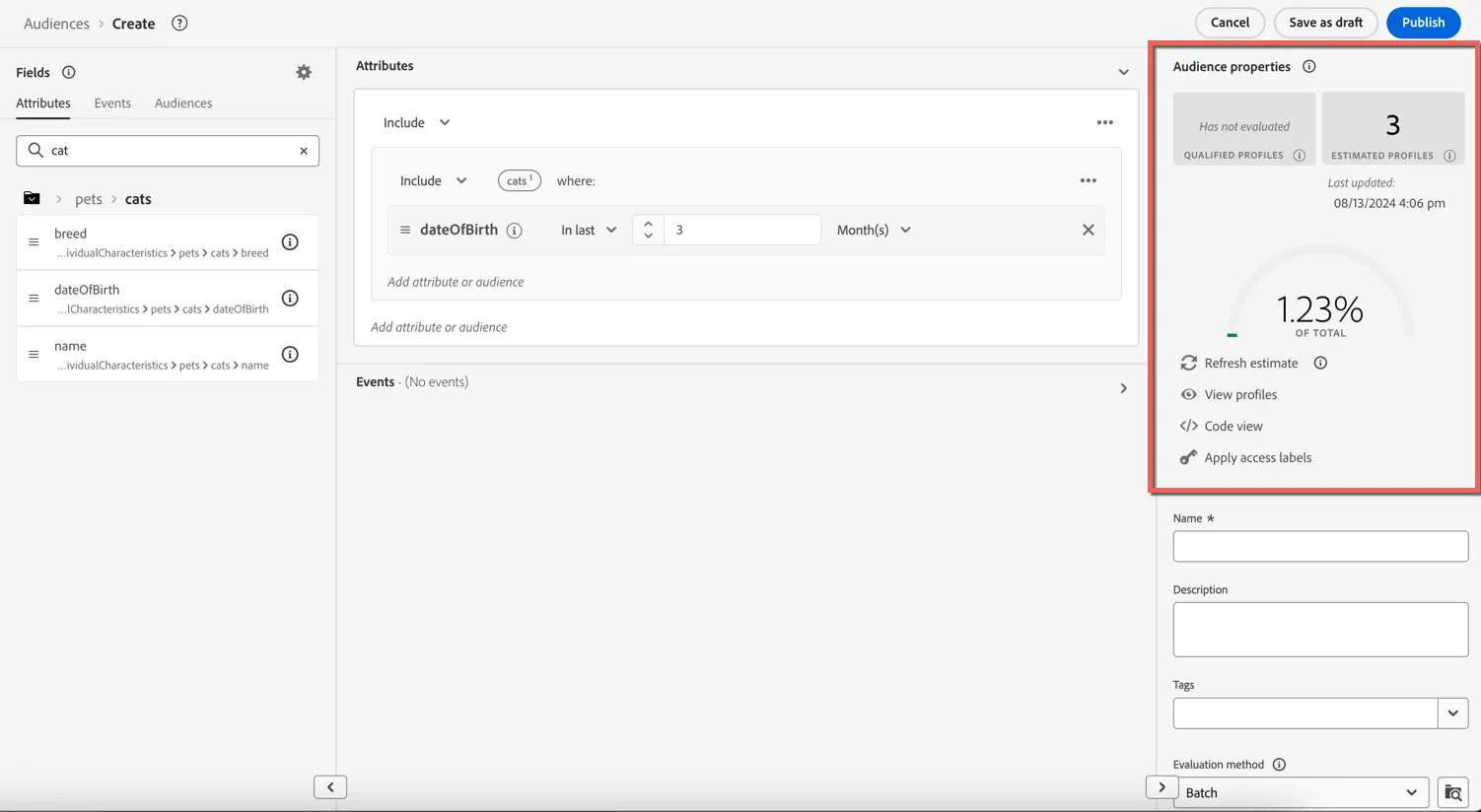Open the Batch evaluation method dropdown
The height and width of the screenshot is (812, 1481).
pos(1302,792)
